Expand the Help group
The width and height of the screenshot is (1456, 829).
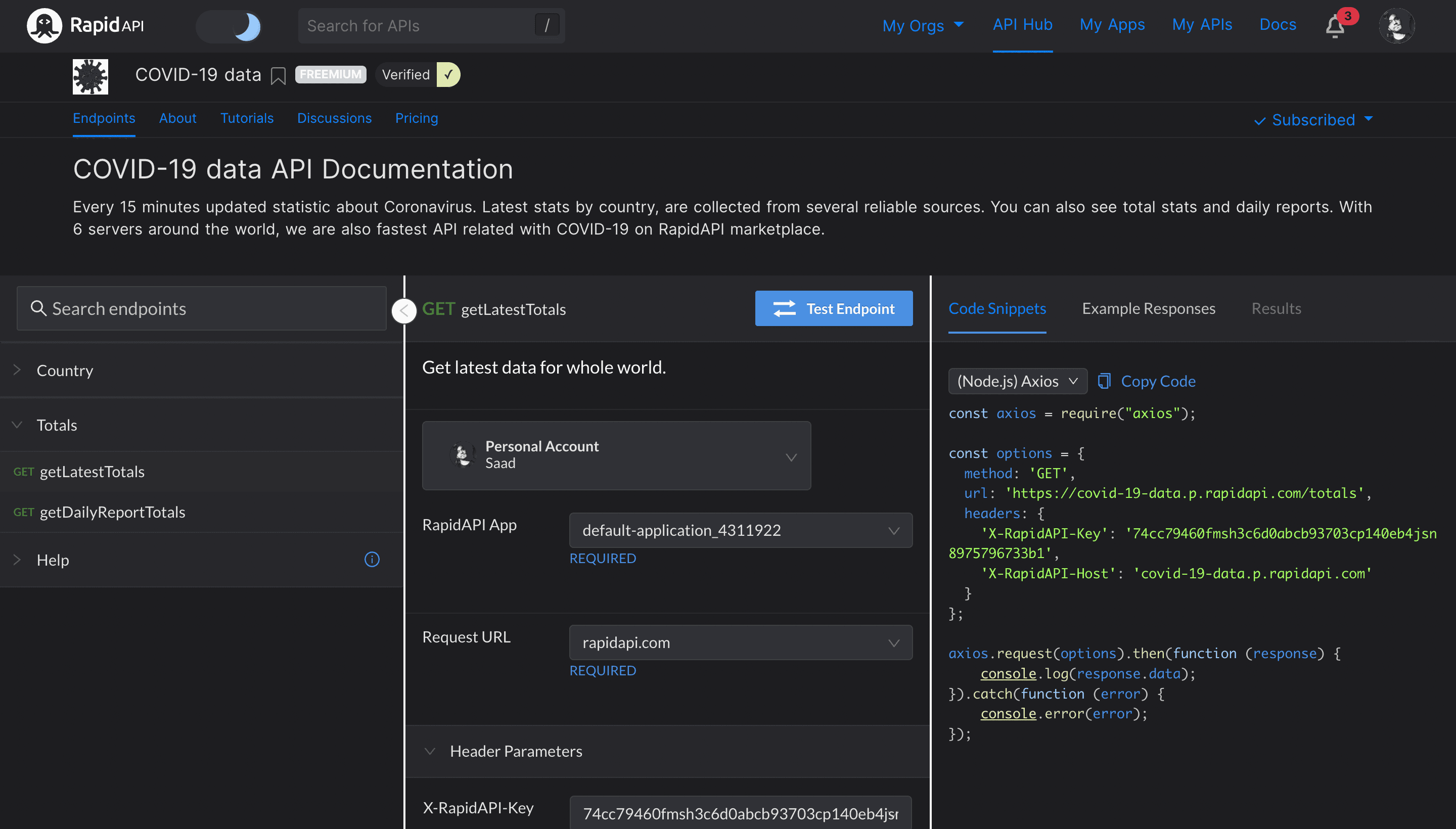pos(202,560)
